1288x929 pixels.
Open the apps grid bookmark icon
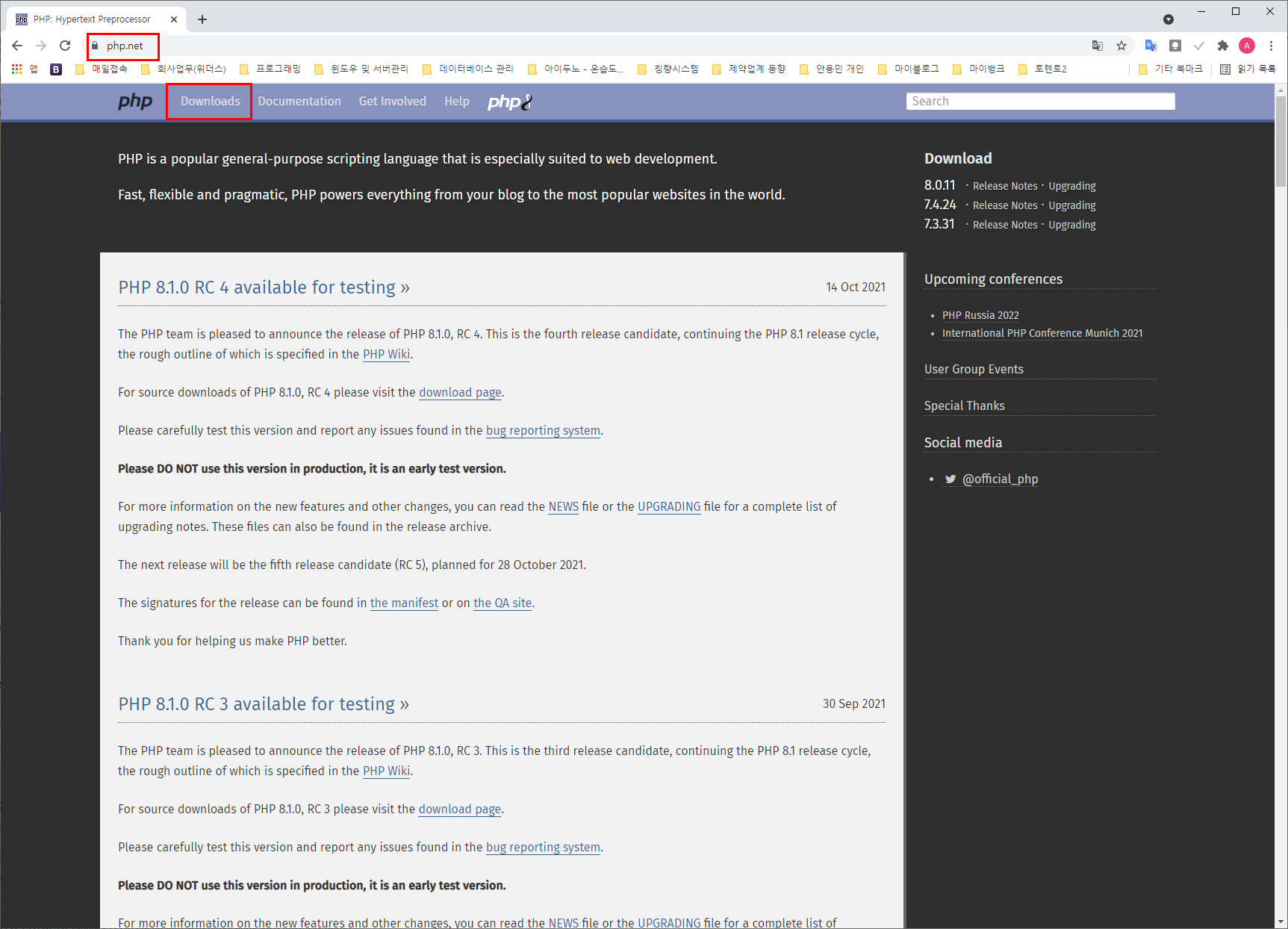16,69
